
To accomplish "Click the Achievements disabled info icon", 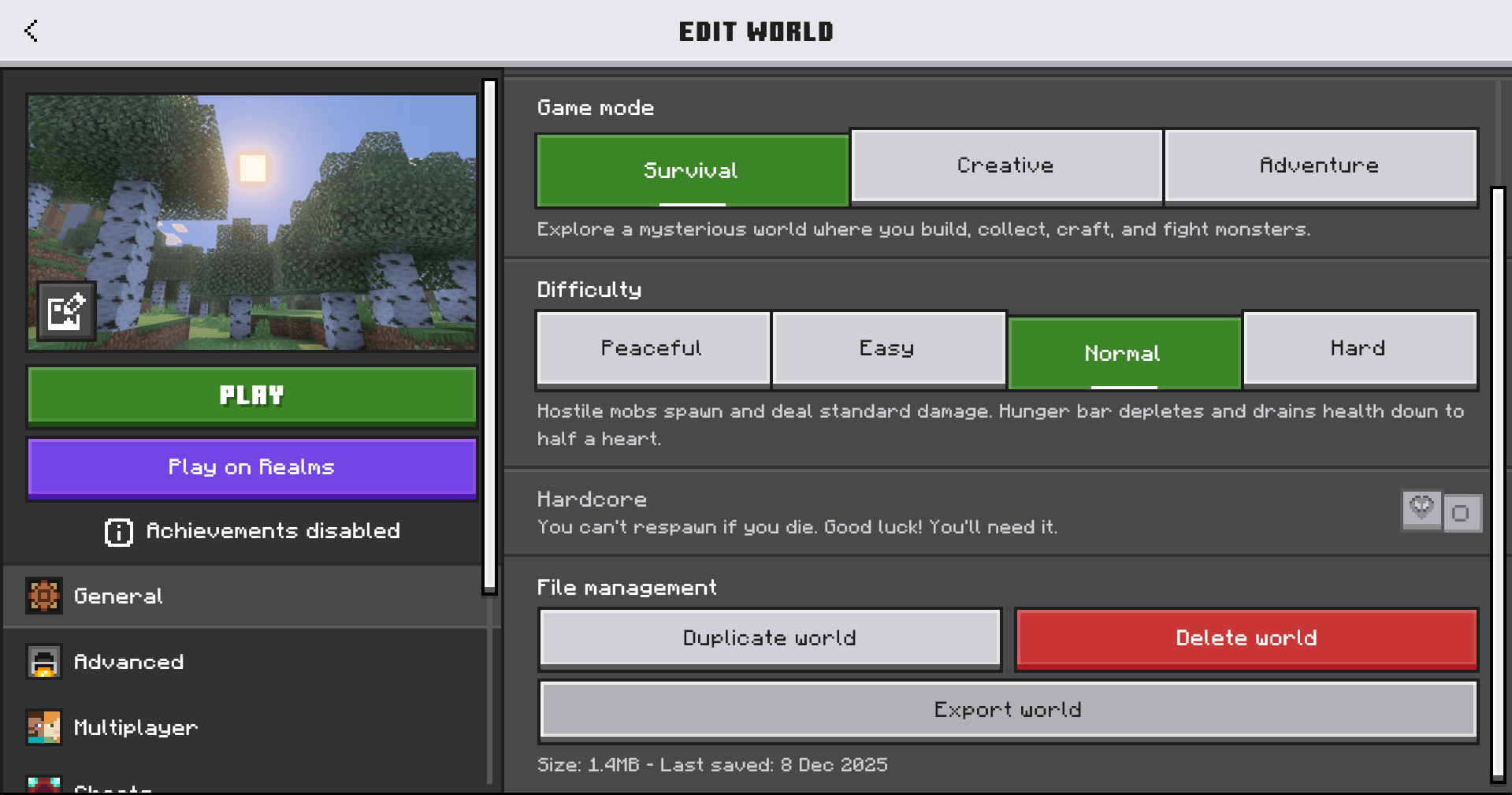I will pos(118,532).
